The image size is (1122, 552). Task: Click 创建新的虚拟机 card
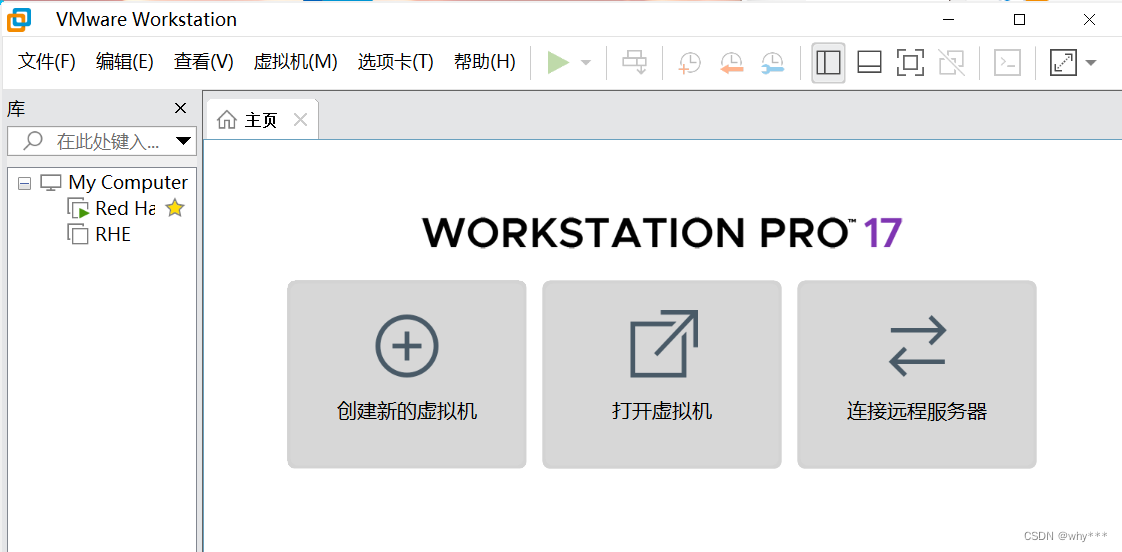pos(406,374)
